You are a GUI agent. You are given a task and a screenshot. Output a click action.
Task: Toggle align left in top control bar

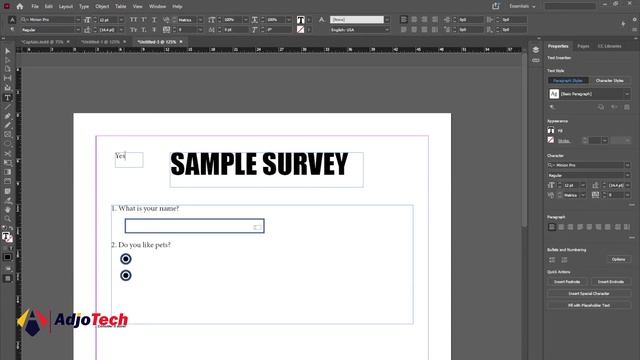click(x=404, y=20)
